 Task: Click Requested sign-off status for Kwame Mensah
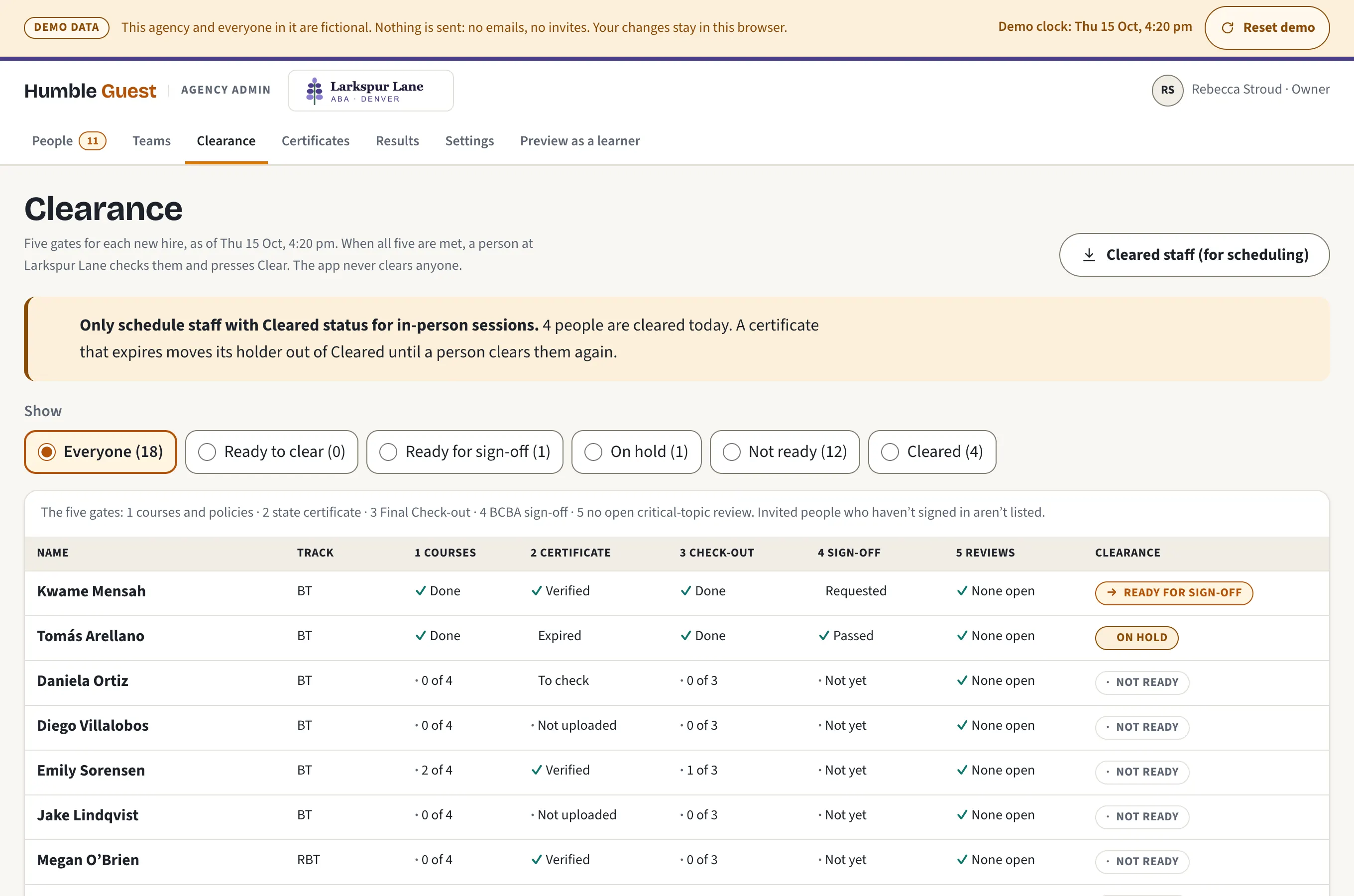(x=855, y=591)
